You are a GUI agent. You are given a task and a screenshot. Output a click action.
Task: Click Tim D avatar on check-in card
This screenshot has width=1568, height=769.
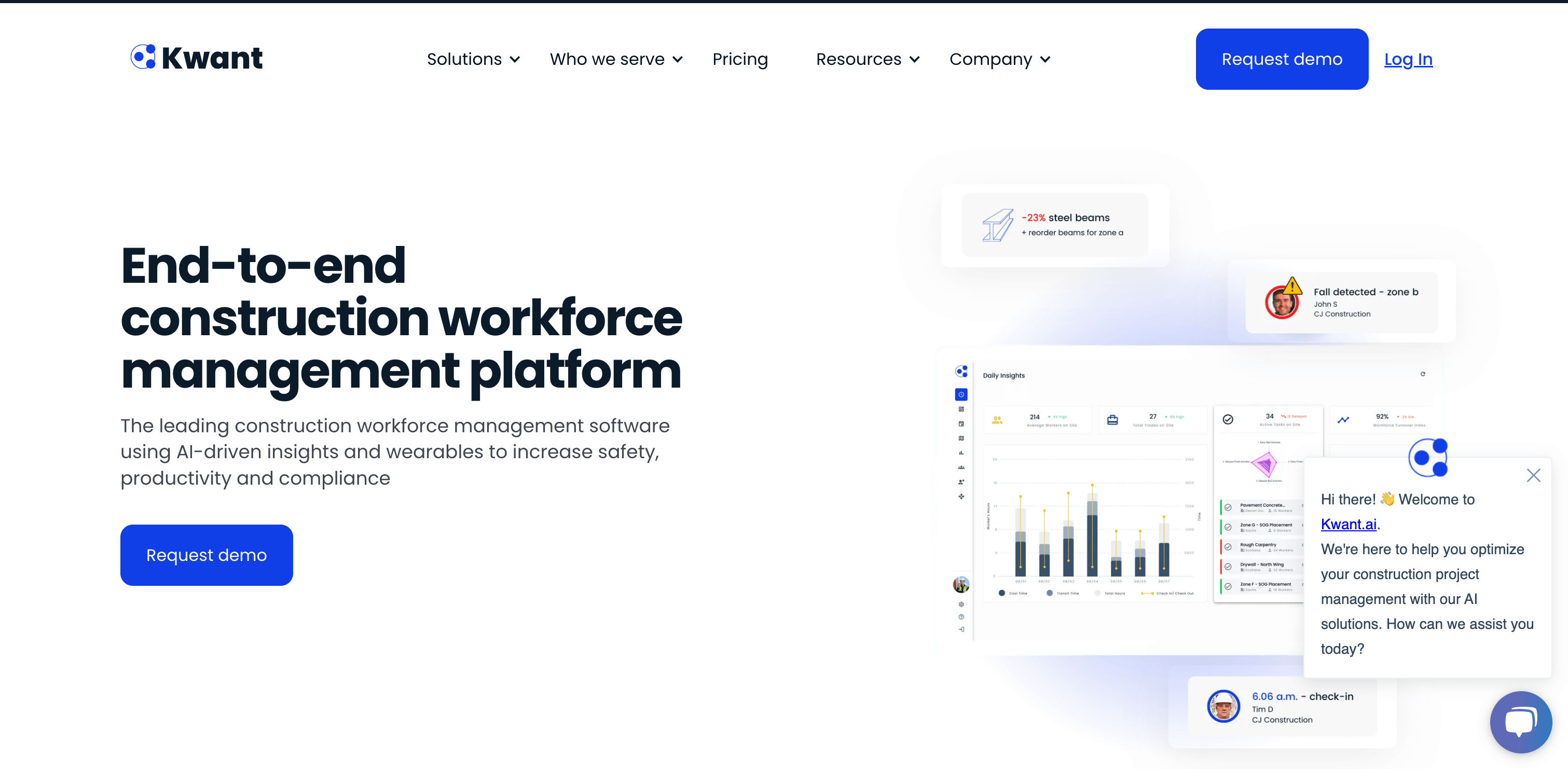(1223, 706)
